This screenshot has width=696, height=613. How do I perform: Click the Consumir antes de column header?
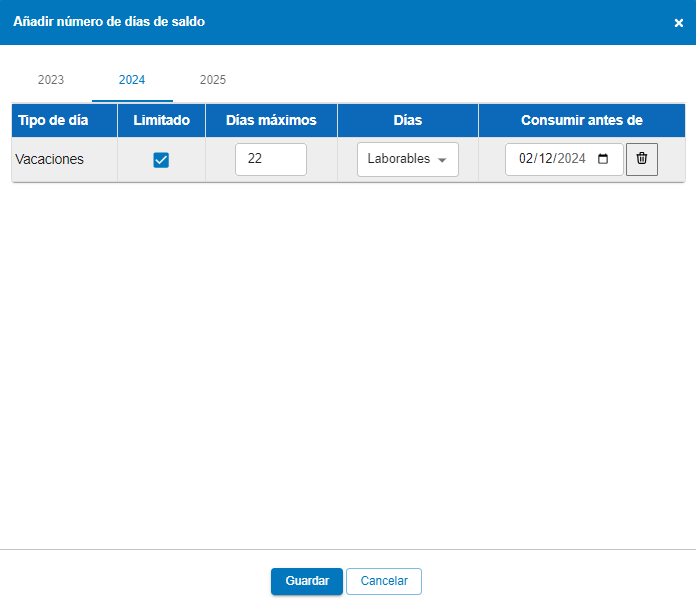tap(581, 120)
